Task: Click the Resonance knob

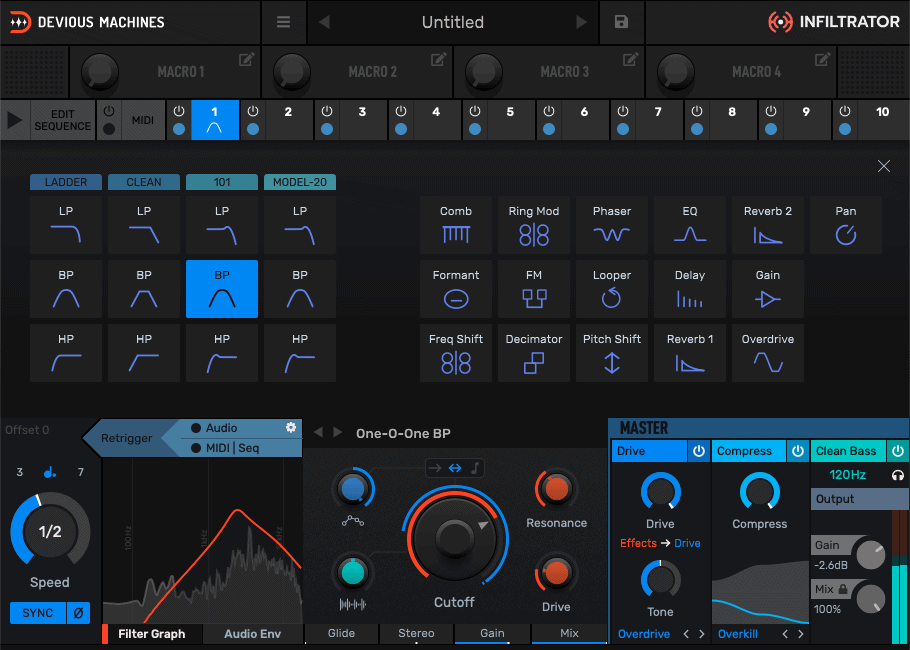Action: point(556,489)
